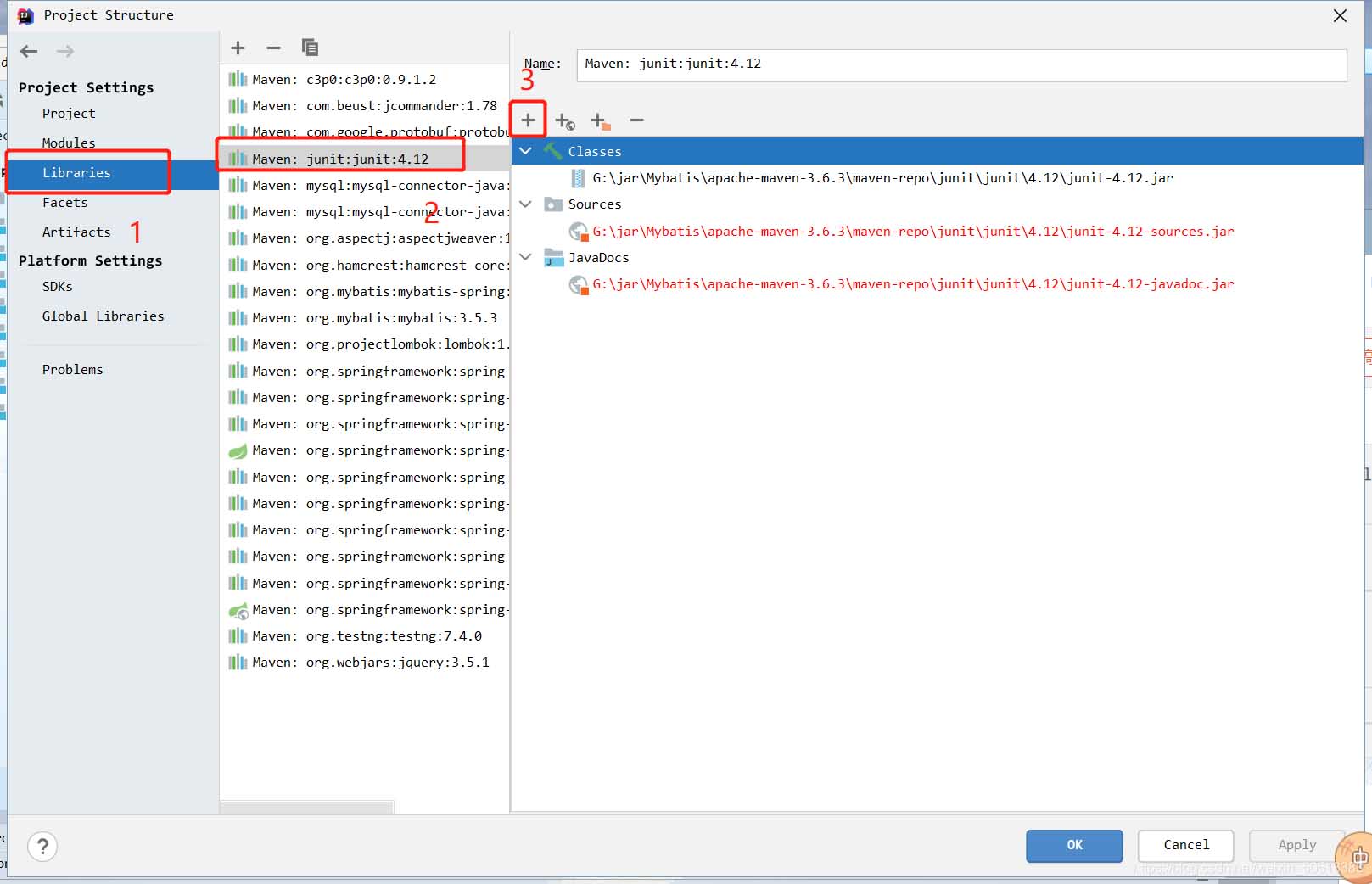
Task: Select Maven: c3p0:c3p0:0.9.1.2 library
Action: (364, 80)
